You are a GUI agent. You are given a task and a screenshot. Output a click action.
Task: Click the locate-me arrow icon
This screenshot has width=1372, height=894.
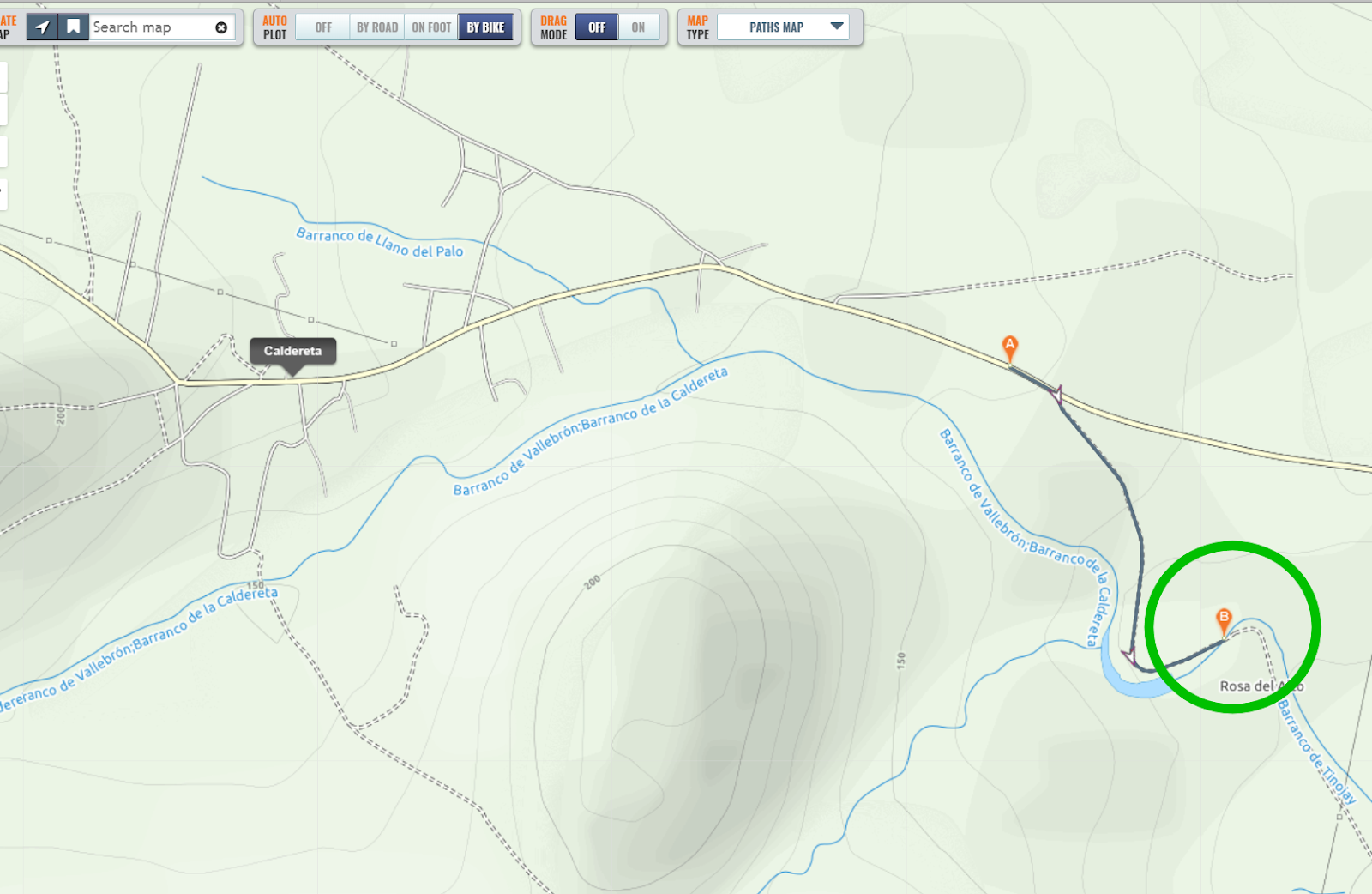pyautogui.click(x=42, y=27)
